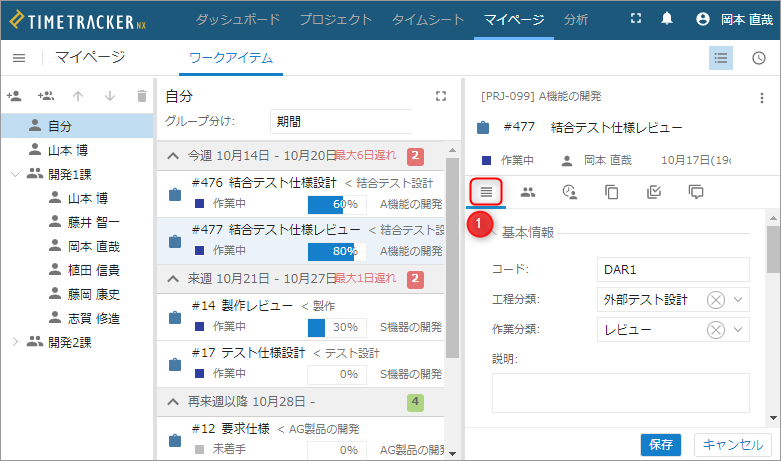Click the キャンセル button

pos(733,445)
